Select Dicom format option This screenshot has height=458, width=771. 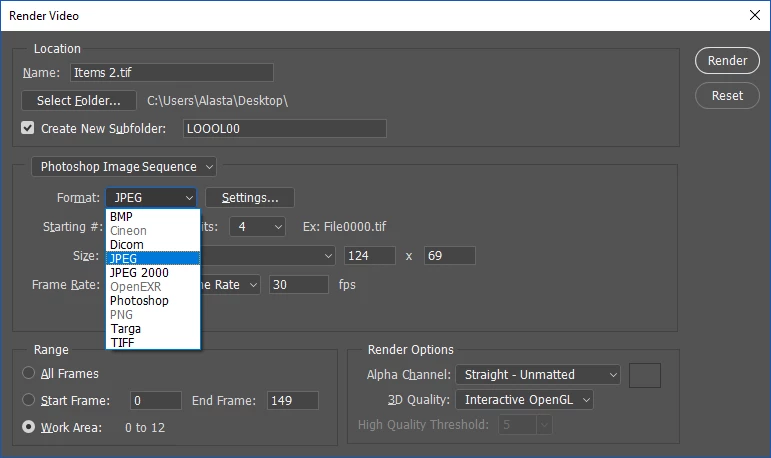(153, 244)
